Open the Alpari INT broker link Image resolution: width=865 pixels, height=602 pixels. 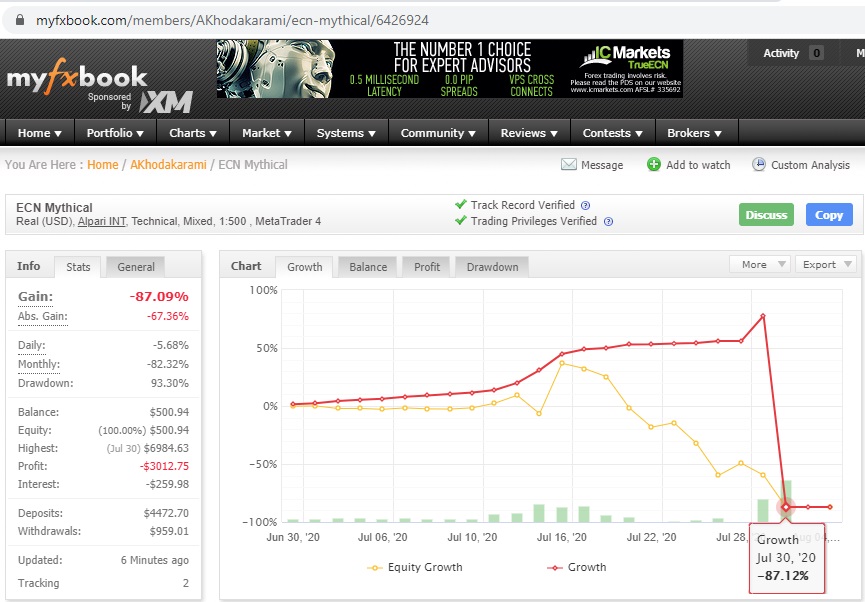coord(102,221)
